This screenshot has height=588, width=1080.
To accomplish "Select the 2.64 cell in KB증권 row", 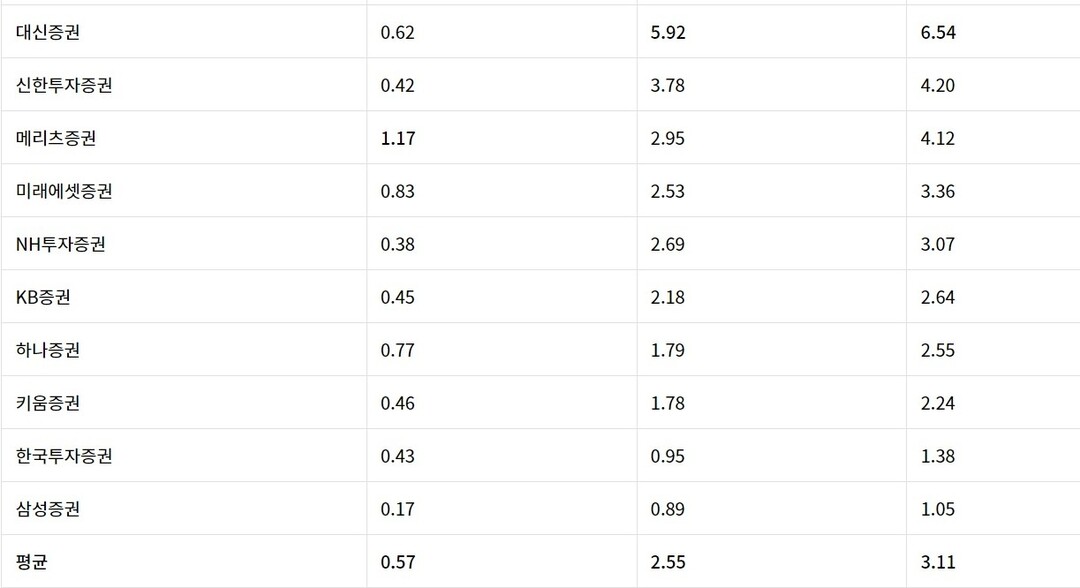I will click(938, 297).
